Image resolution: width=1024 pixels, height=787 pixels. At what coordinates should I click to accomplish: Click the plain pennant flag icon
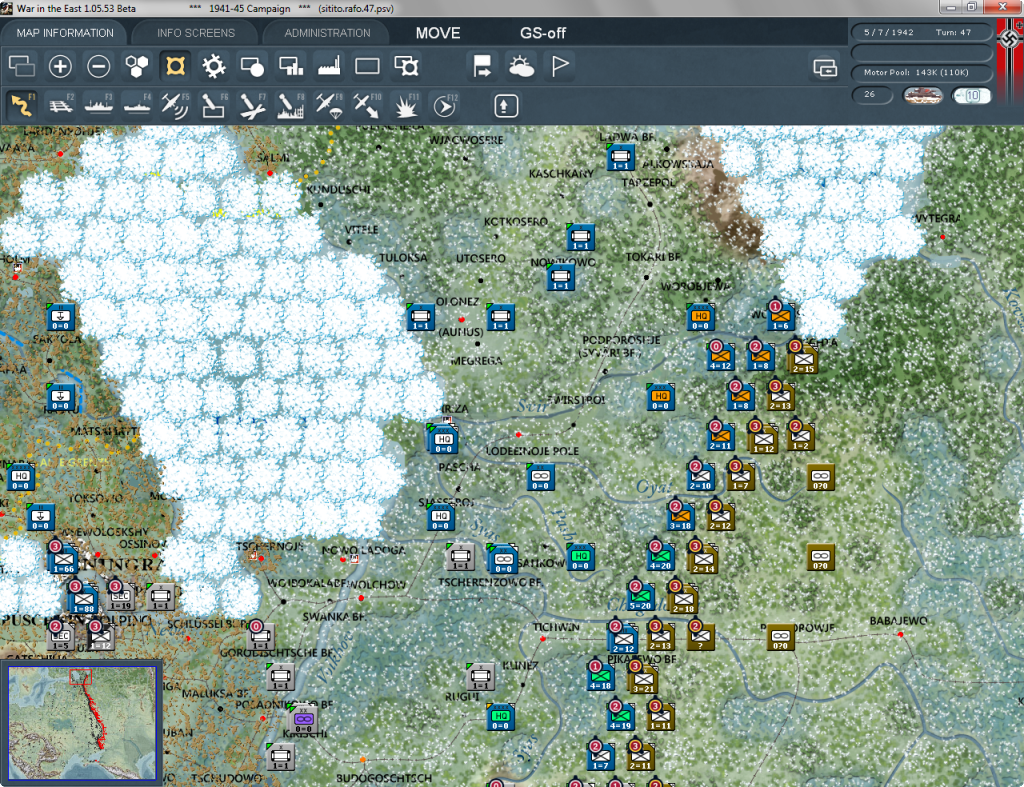(x=560, y=66)
